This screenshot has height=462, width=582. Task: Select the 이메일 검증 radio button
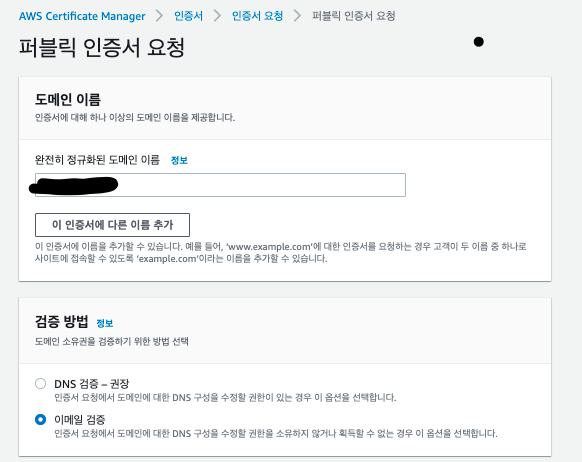pyautogui.click(x=40, y=419)
